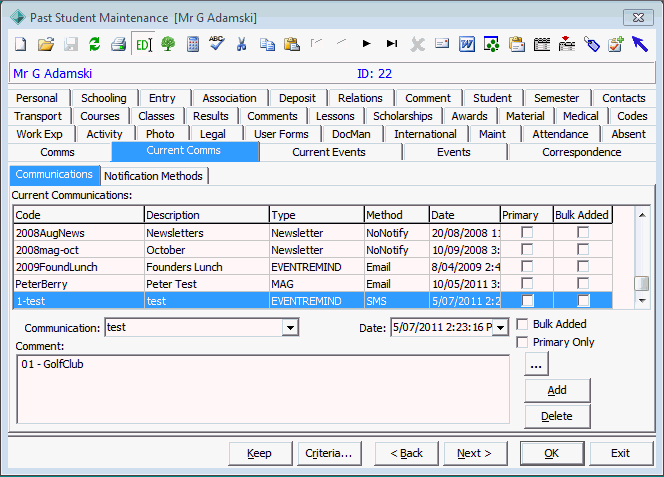Screen dimensions: 664x477
Task: Open the calculator icon
Action: pos(193,44)
